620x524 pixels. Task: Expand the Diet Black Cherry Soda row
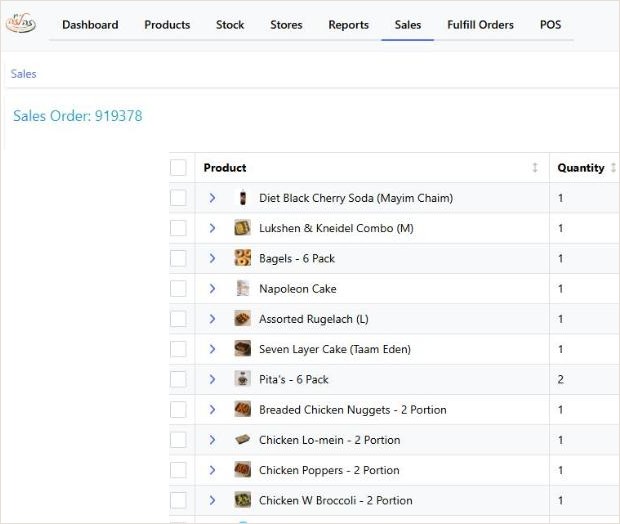point(212,198)
